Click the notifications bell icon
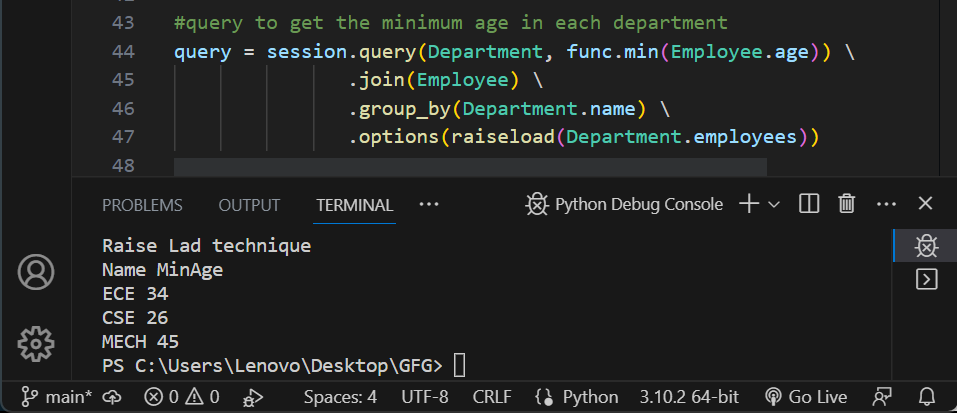Viewport: 957px width, 413px height. pos(927,397)
